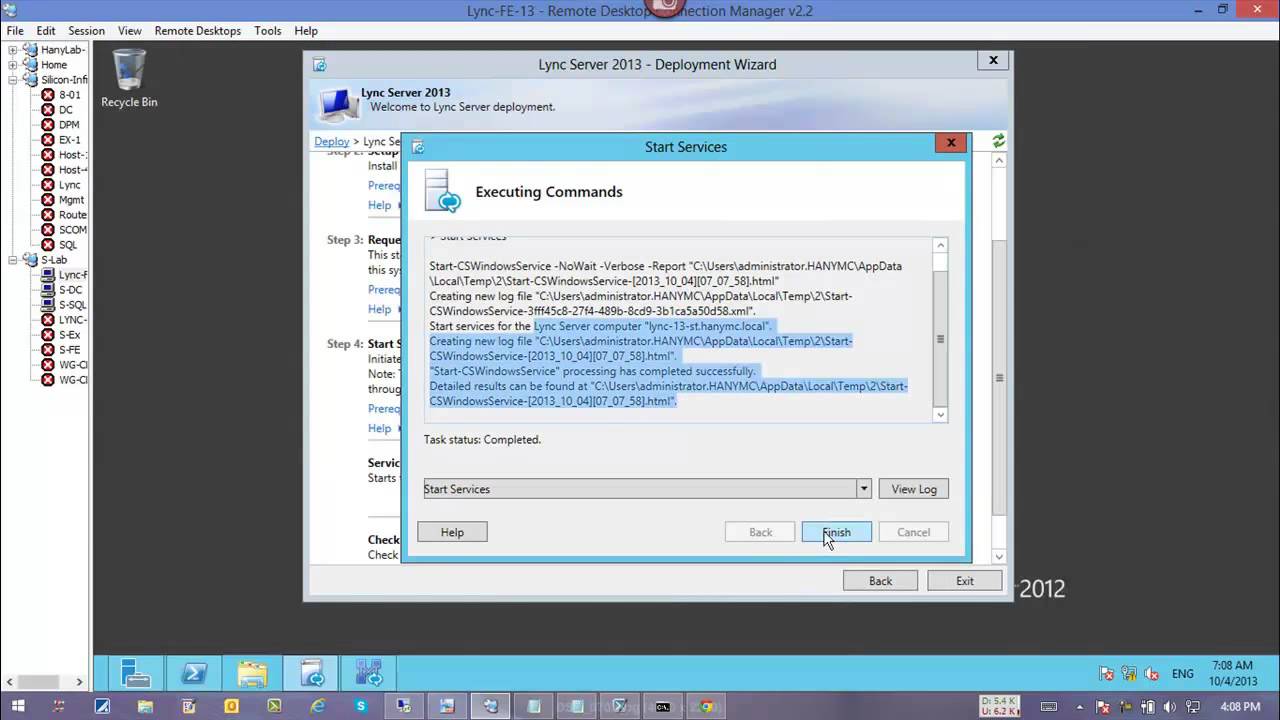The image size is (1280, 720).
Task: Click the "Task status: Completed." text
Action: (x=482, y=440)
